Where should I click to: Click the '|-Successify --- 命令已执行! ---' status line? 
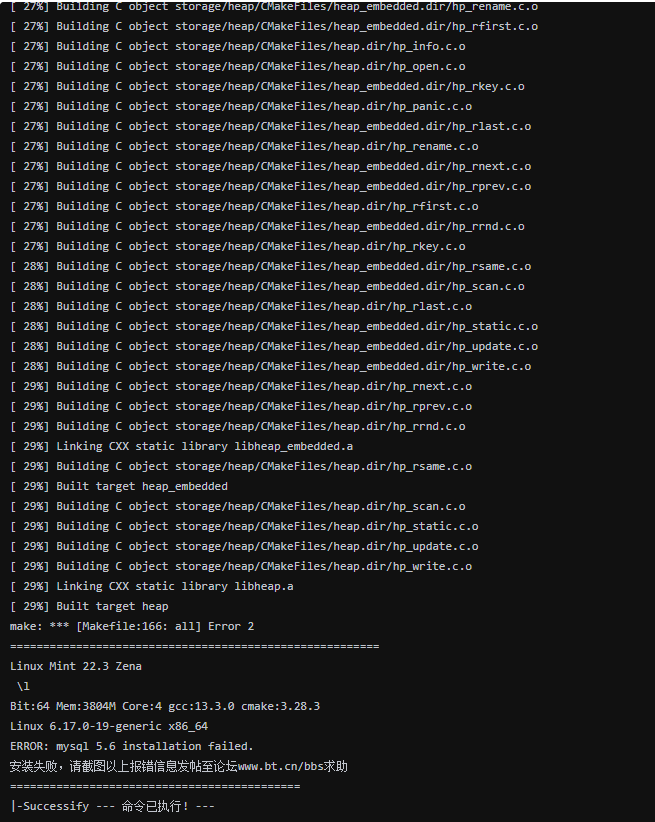112,806
